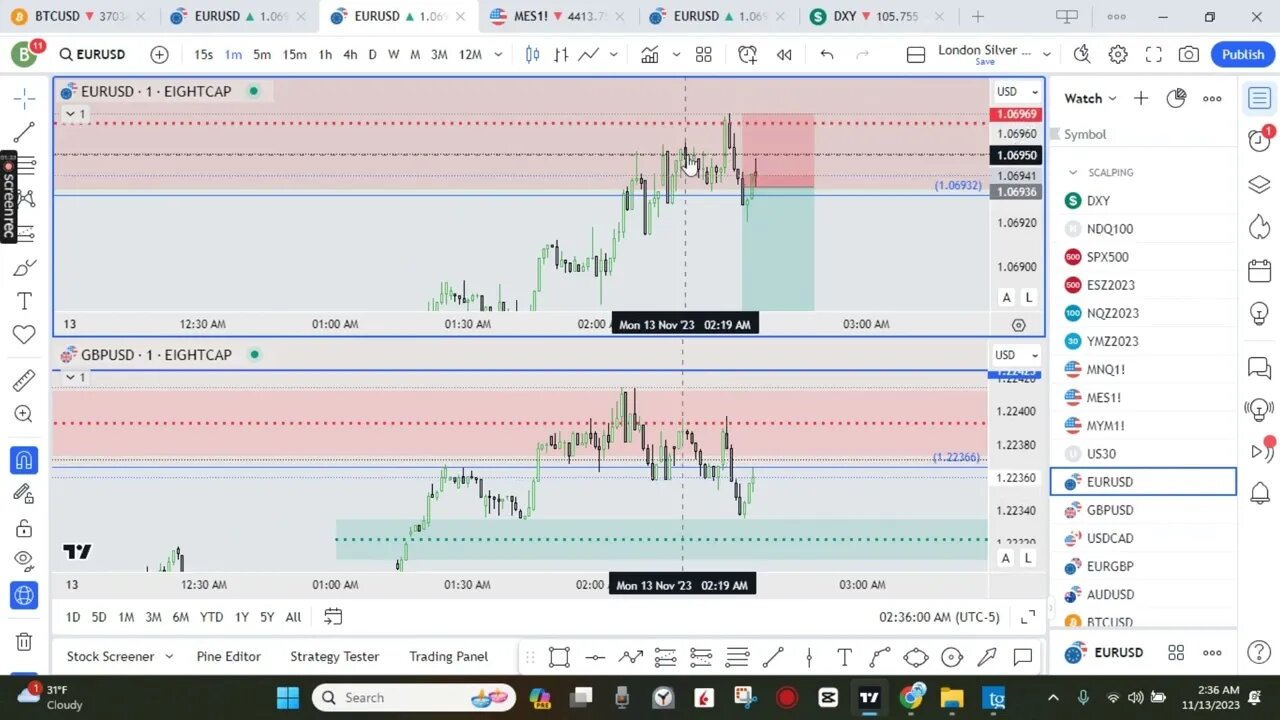Image resolution: width=1280 pixels, height=720 pixels.
Task: Click the Publish button
Action: [x=1243, y=55]
